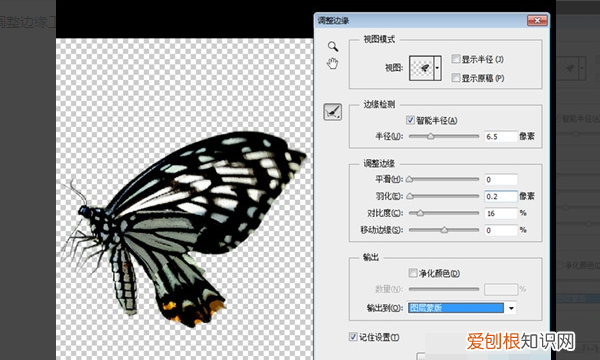The image size is (600, 360).
Task: Enable the 显示原稿 (P) checkbox
Action: tap(456, 78)
